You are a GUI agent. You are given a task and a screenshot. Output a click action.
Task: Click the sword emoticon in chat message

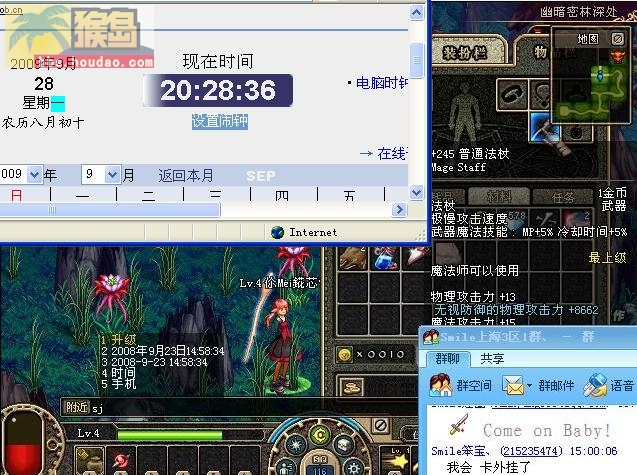(459, 424)
